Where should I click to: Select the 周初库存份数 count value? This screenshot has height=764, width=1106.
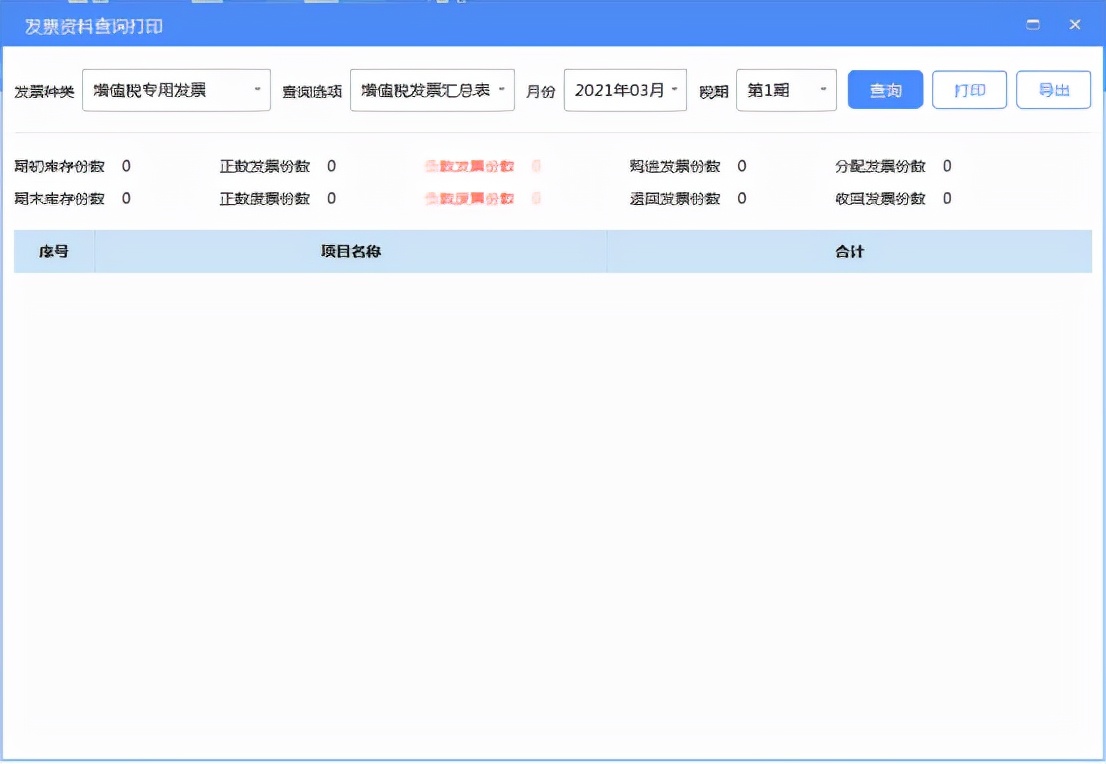point(124,166)
